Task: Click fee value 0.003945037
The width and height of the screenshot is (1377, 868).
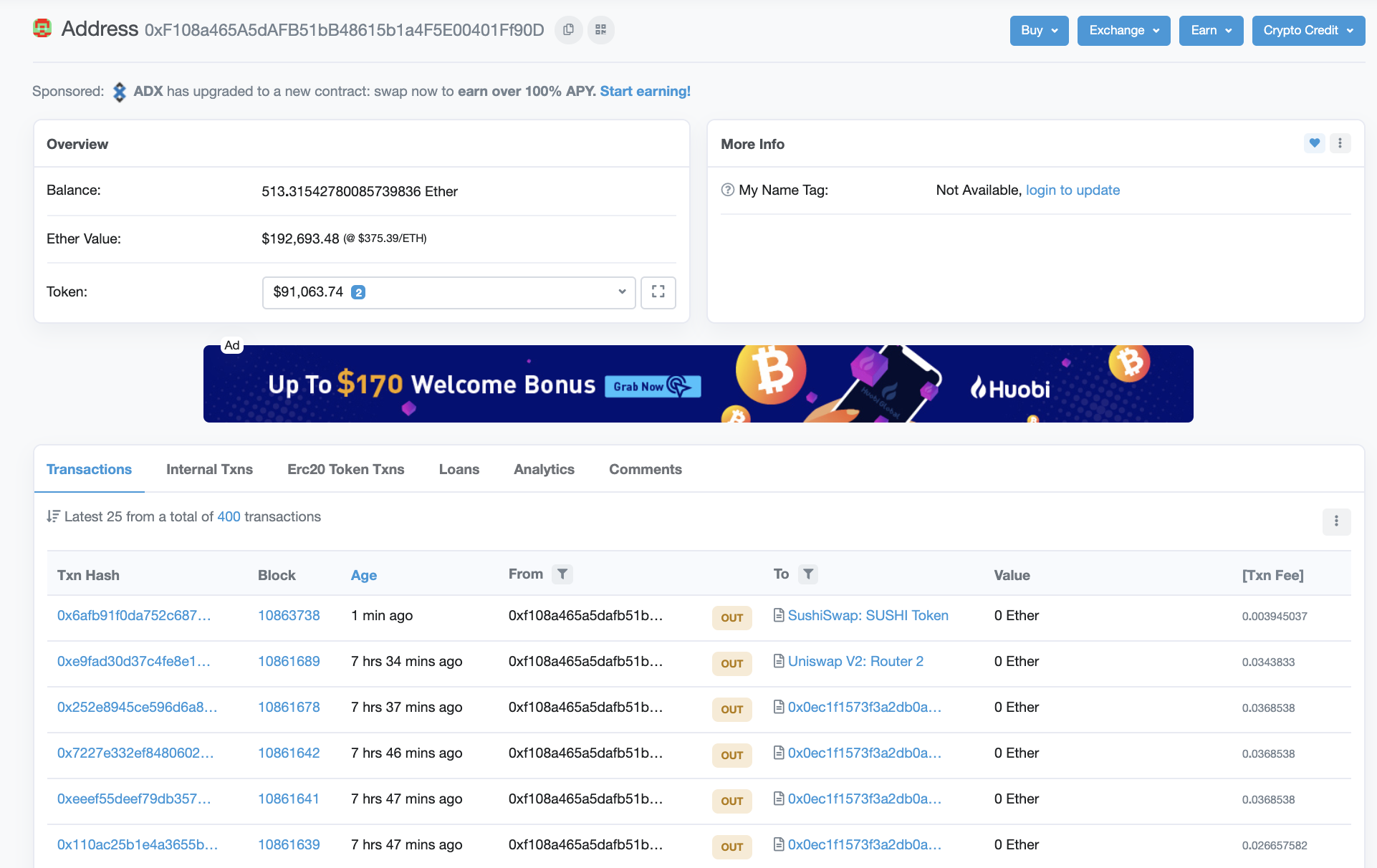Action: [x=1275, y=616]
